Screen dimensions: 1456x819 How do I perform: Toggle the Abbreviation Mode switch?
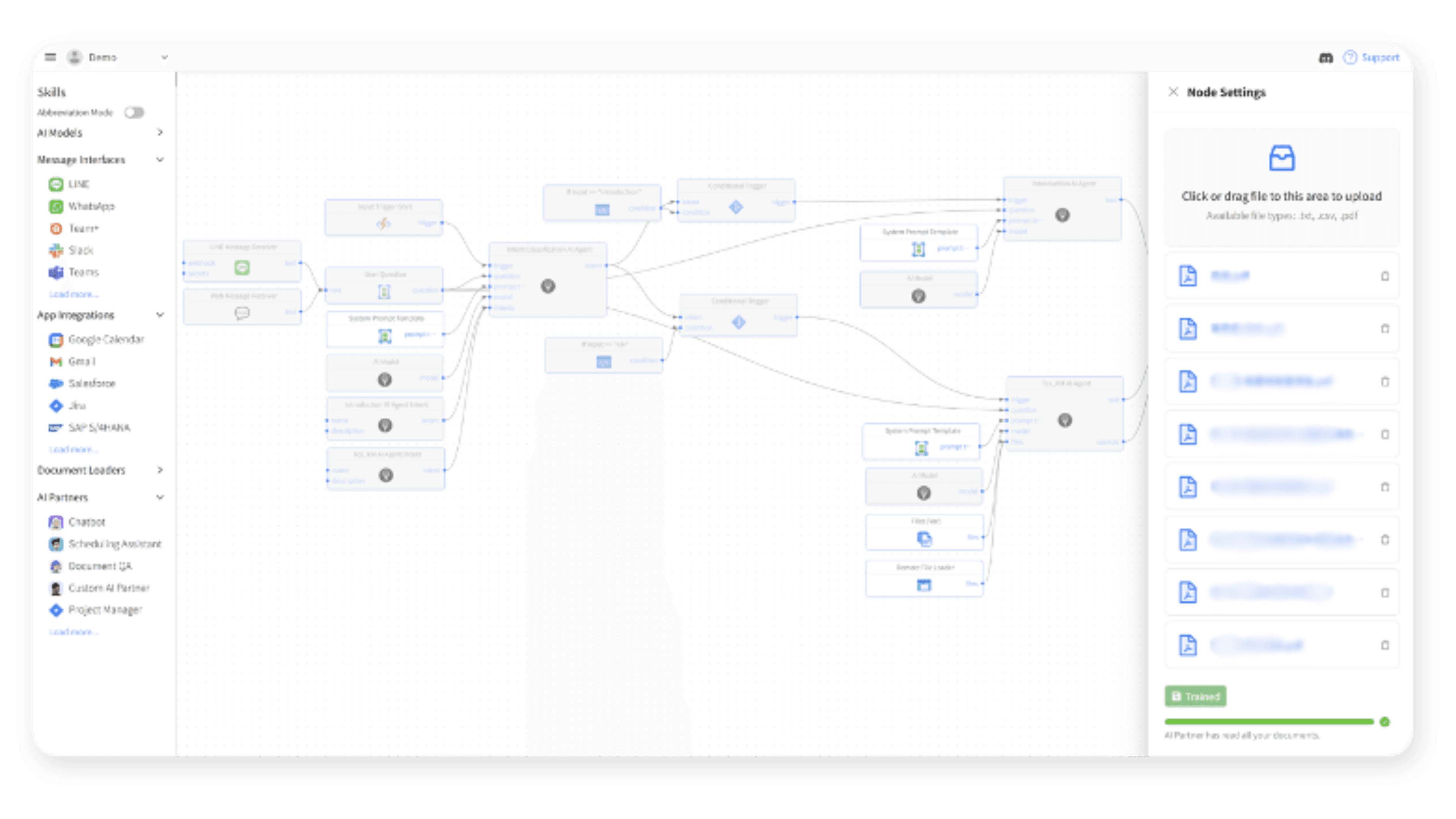point(135,113)
